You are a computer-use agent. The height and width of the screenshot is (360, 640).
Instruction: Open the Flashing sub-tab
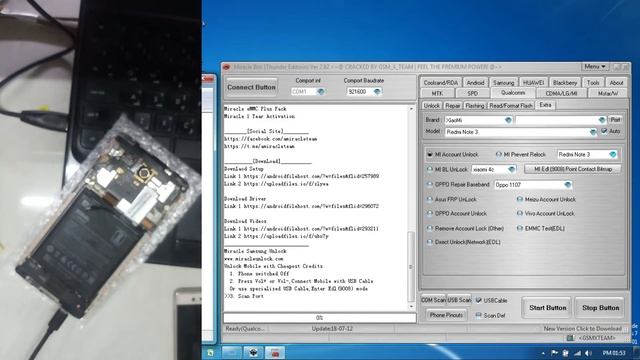pyautogui.click(x=475, y=106)
